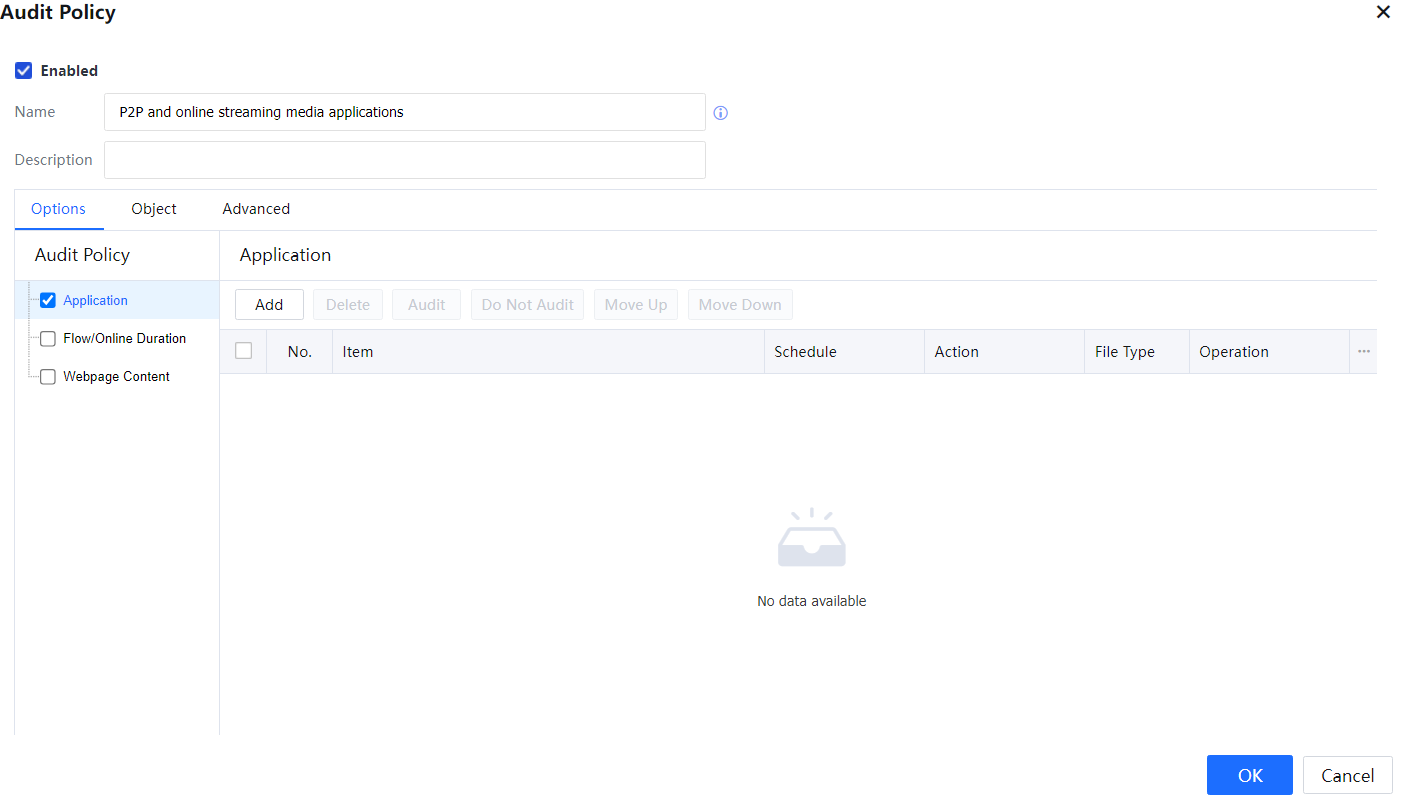Click the Add button
The image size is (1402, 798).
pyautogui.click(x=269, y=305)
